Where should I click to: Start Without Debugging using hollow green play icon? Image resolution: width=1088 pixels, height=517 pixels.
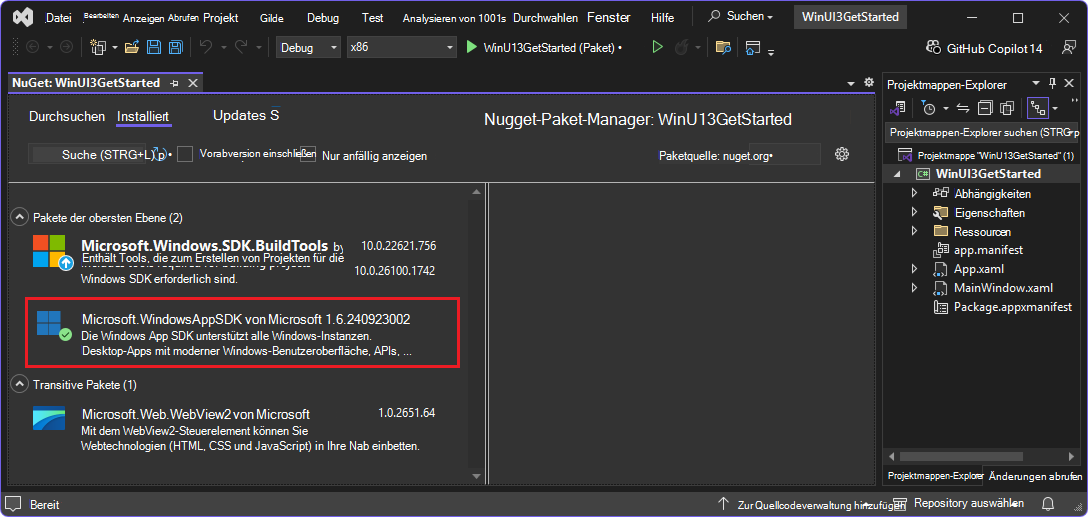click(x=657, y=47)
